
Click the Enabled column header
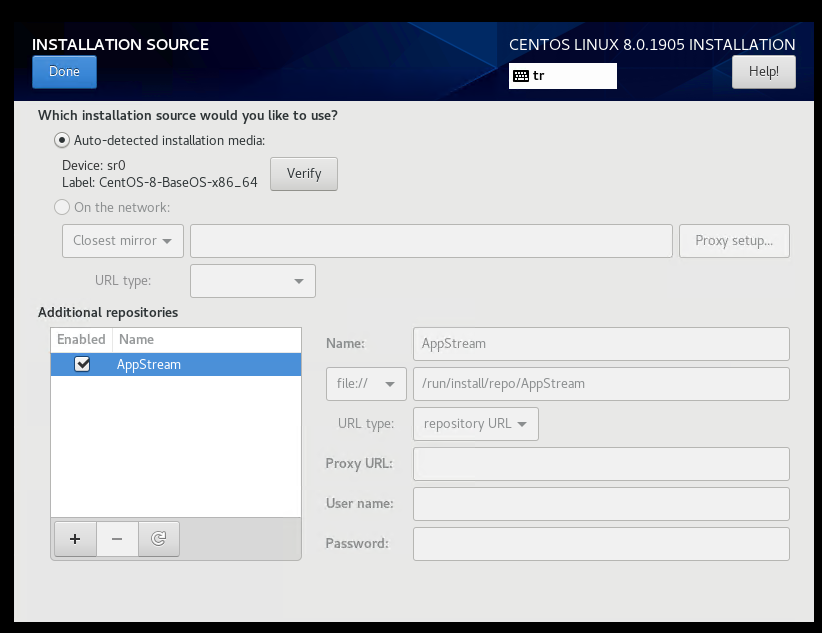click(x=81, y=340)
